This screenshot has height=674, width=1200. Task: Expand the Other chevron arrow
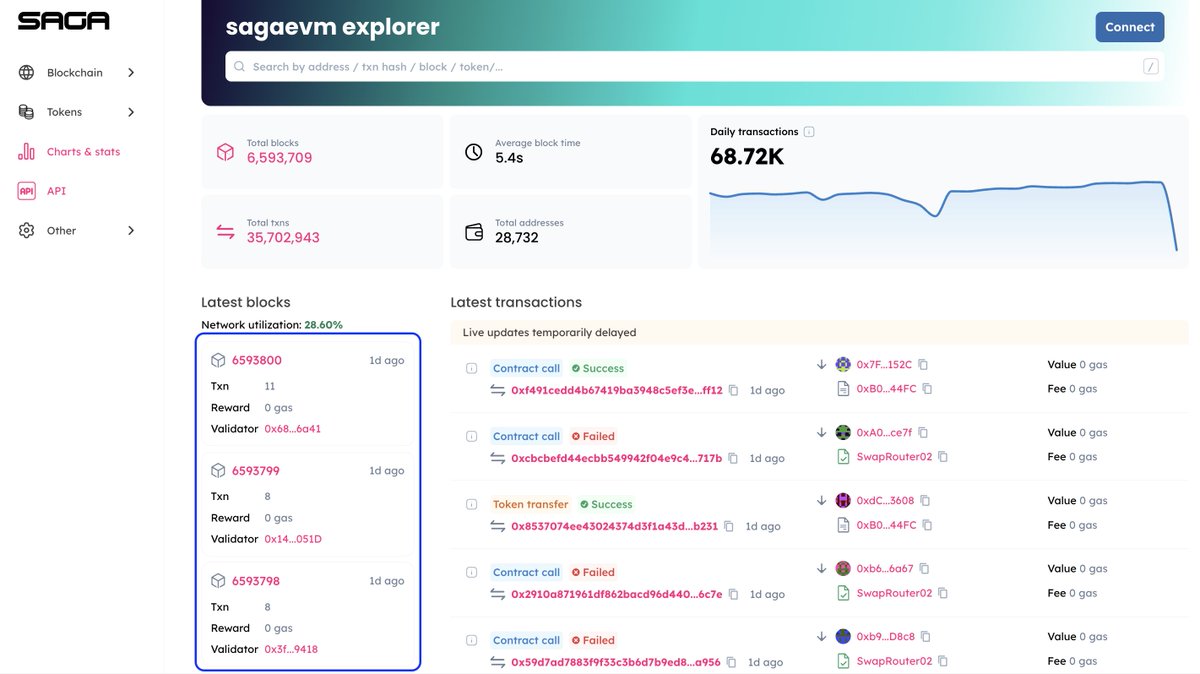pos(131,231)
